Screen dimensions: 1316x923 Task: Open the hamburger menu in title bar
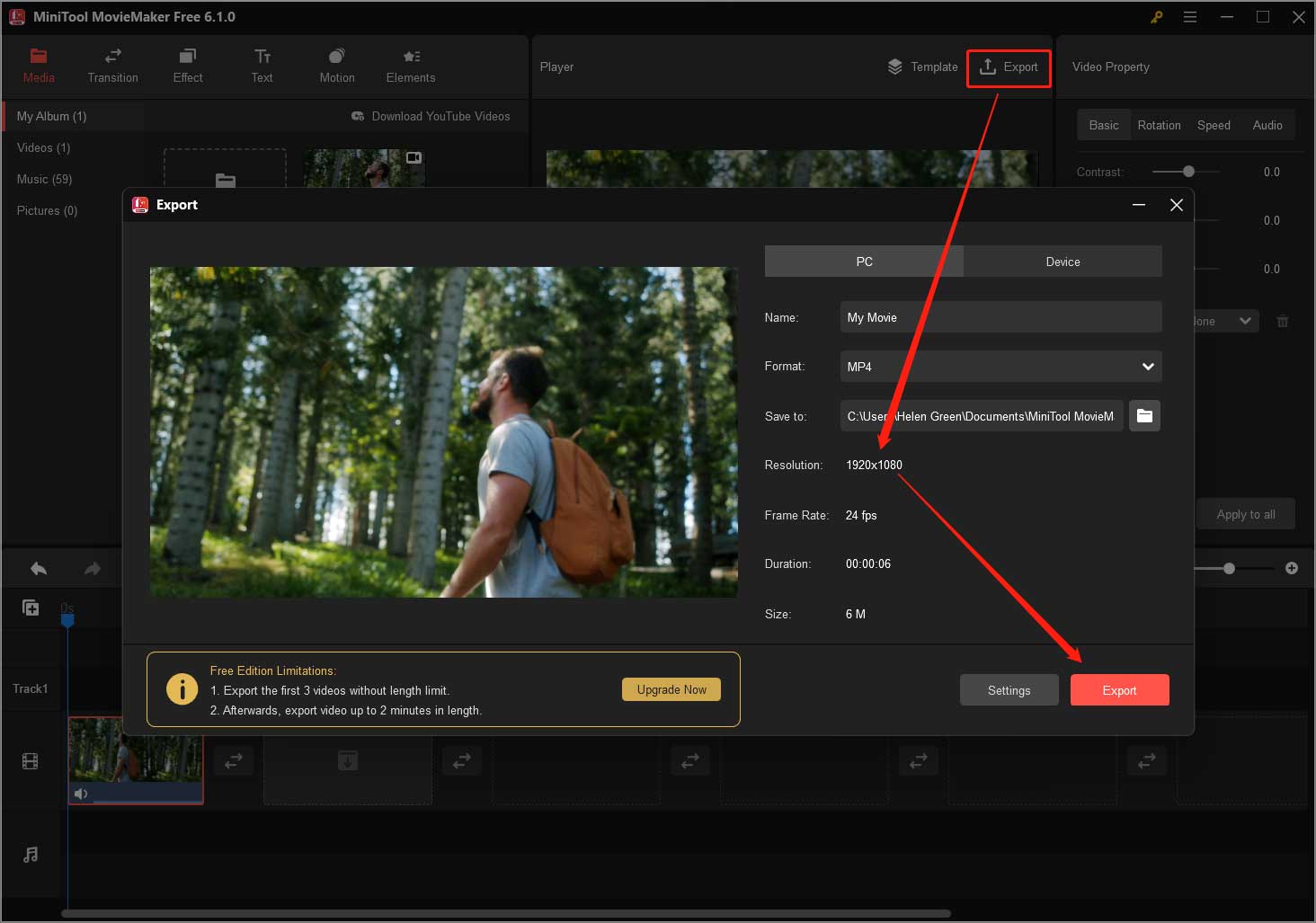click(x=1190, y=17)
